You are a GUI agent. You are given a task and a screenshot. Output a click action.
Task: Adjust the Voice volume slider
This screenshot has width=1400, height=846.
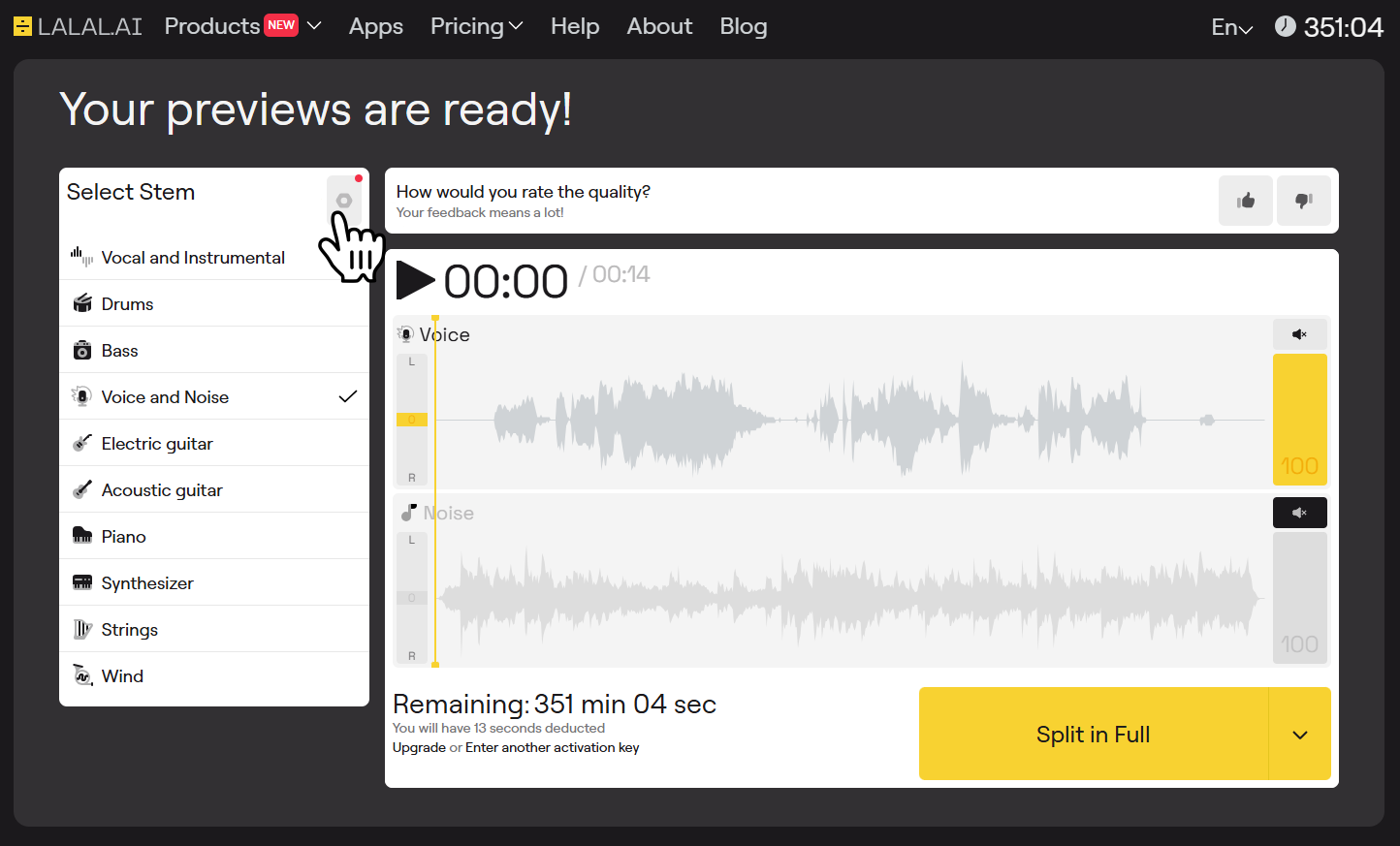[1299, 419]
